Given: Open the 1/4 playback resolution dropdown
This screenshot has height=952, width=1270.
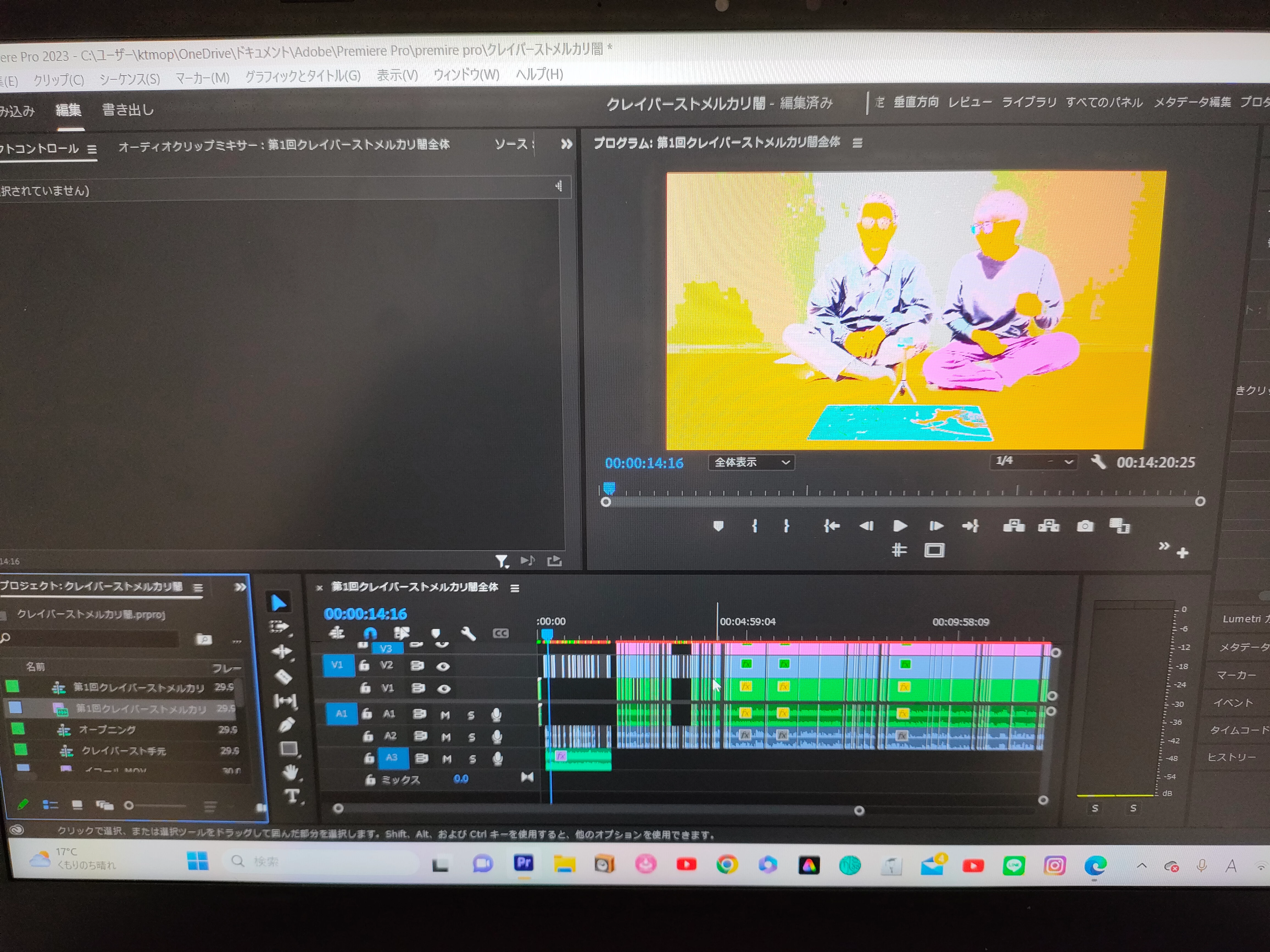Looking at the screenshot, I should 1034,461.
